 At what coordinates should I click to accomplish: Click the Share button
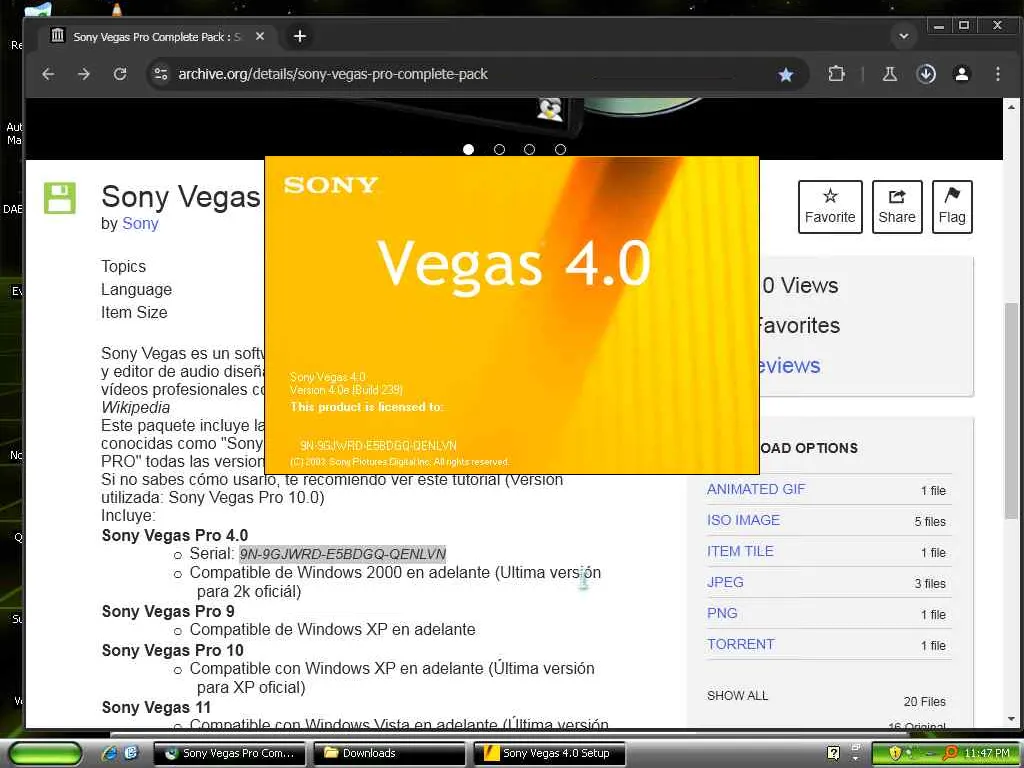[x=897, y=206]
